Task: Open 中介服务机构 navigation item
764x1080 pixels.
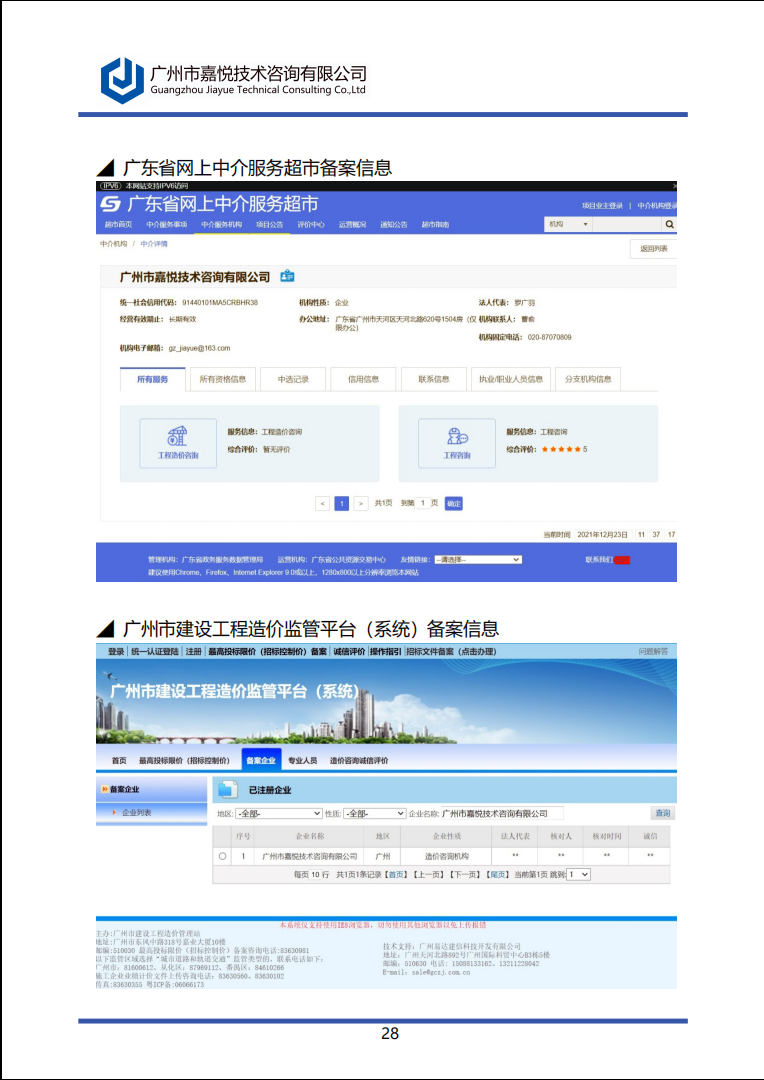Action: point(222,225)
